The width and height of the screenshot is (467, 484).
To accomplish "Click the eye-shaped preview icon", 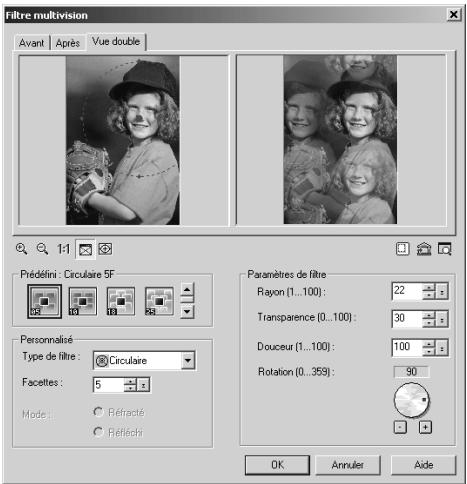I will (105, 249).
